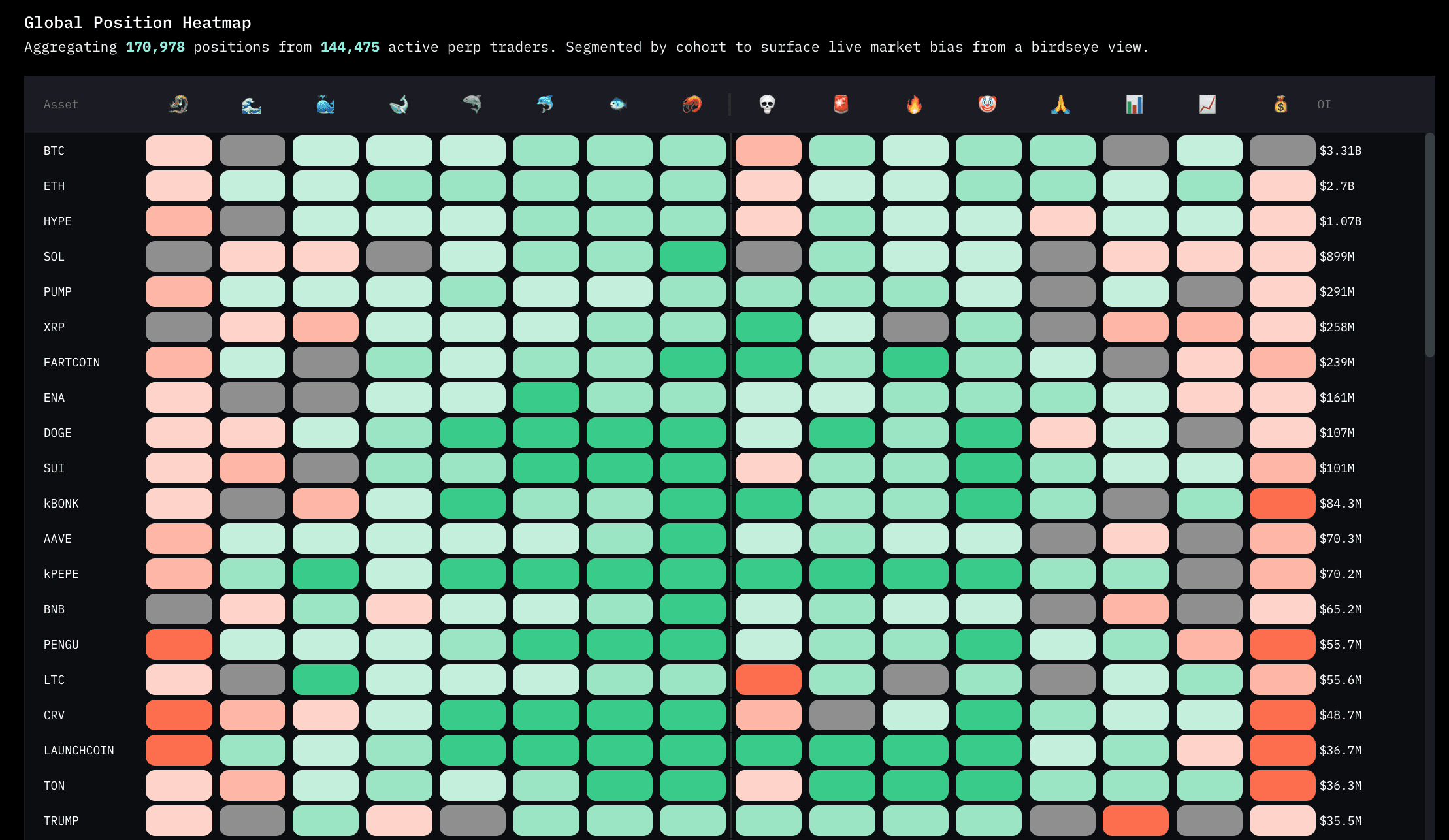Select the red siren cohort icon
This screenshot has height=840, width=1449.
841,105
